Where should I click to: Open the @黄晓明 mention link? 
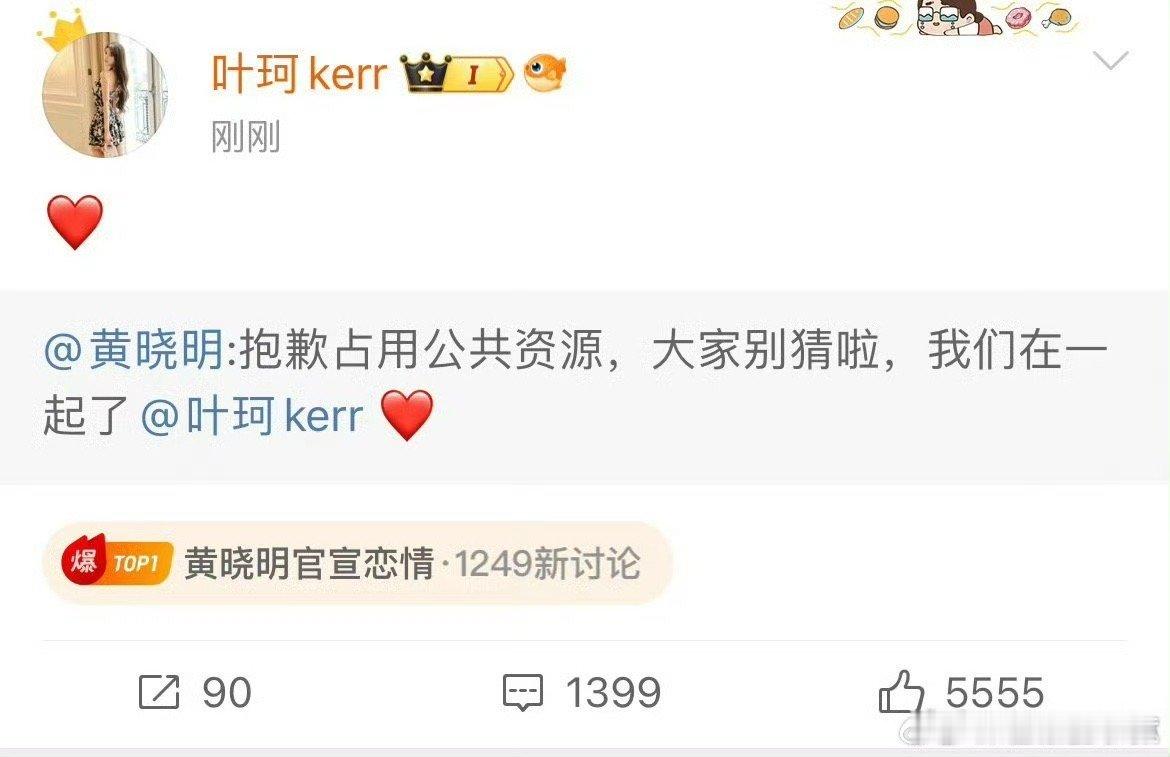(134, 350)
